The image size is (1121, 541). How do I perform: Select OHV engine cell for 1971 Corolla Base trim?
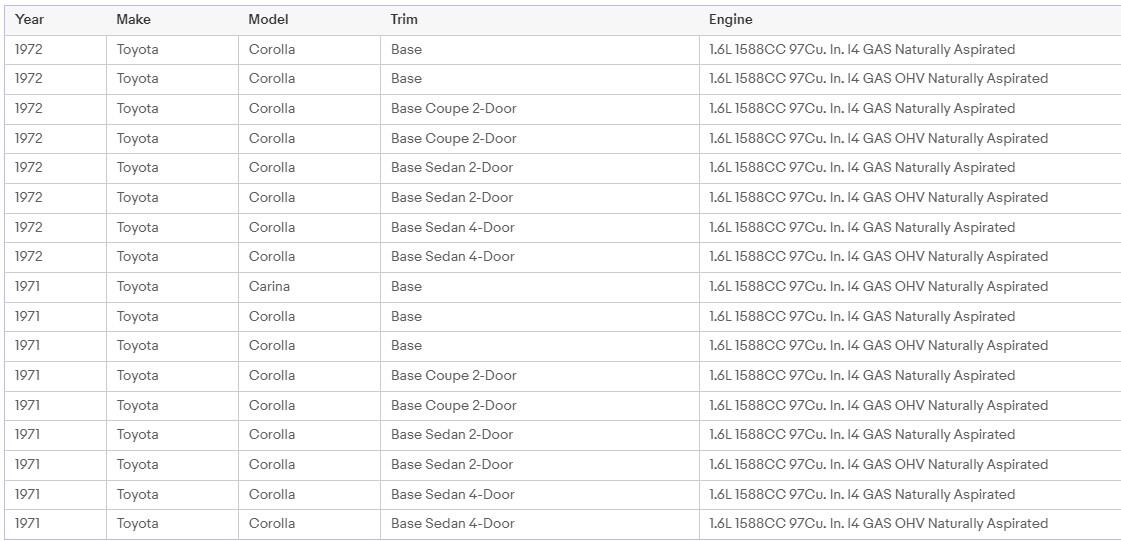[878, 345]
